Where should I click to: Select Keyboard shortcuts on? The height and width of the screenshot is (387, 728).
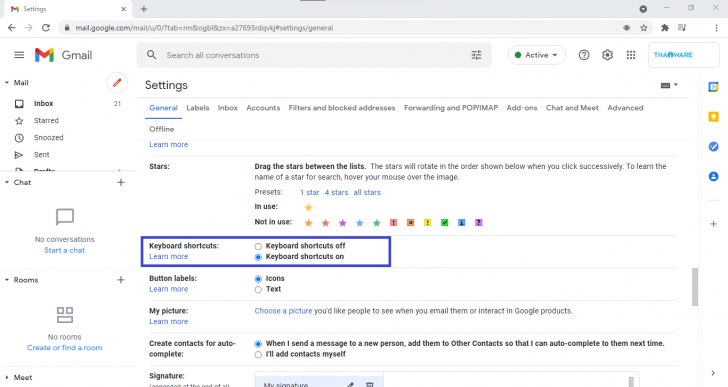tap(258, 257)
